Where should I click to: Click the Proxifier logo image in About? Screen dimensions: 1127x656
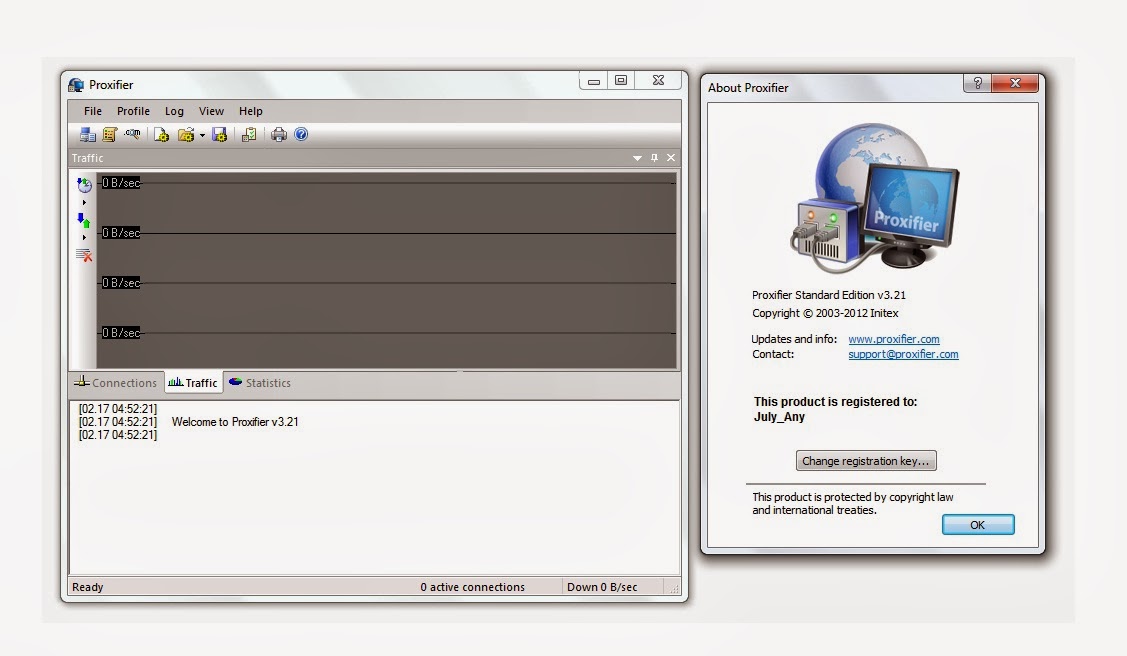[875, 198]
